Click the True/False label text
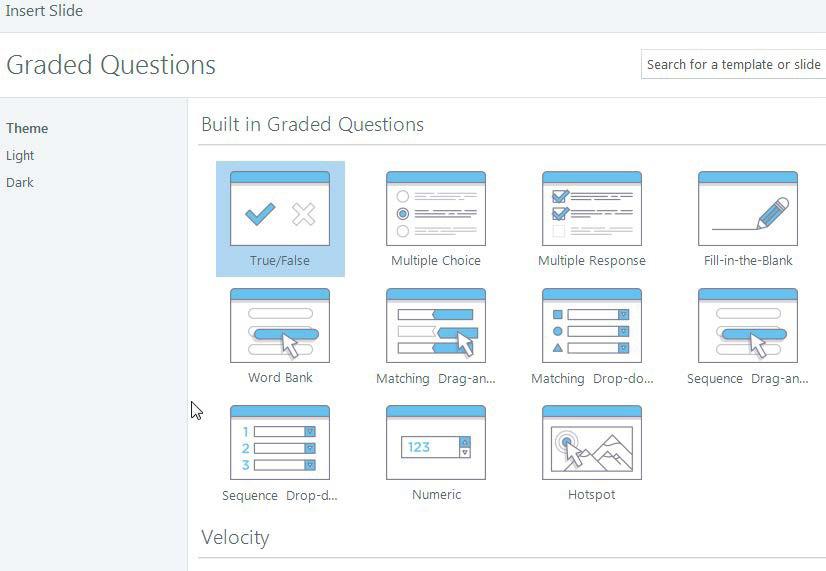 [280, 261]
